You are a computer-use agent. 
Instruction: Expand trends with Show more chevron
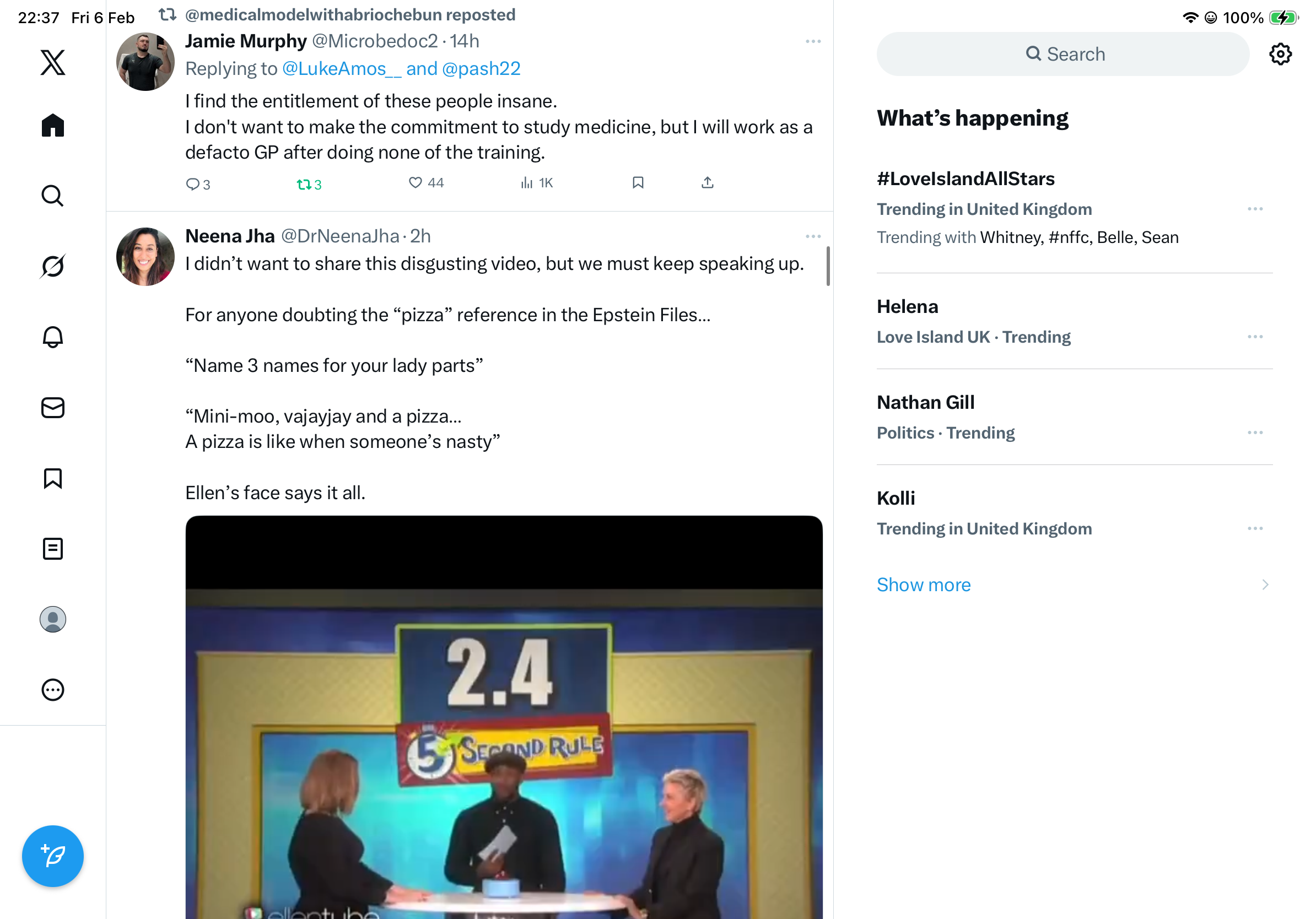point(1264,585)
